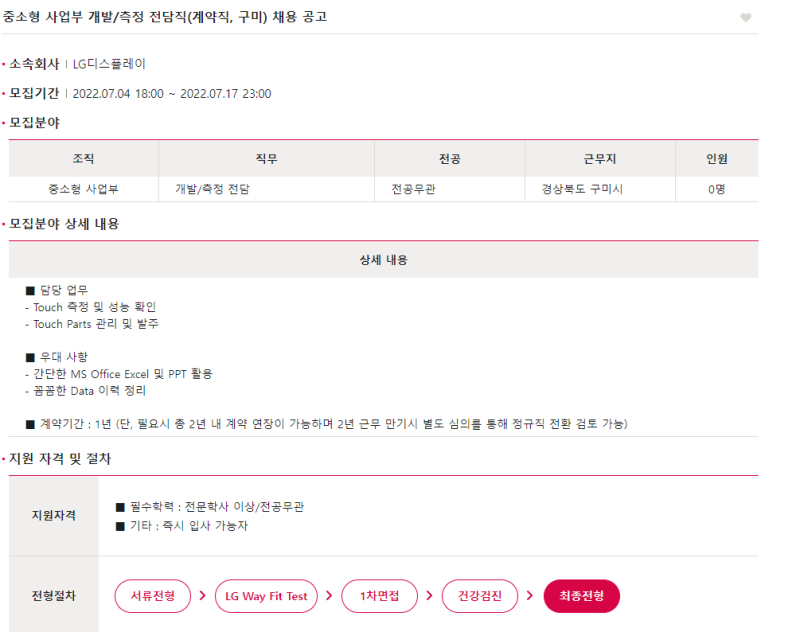This screenshot has width=800, height=632.
Task: Click the 근무지 column header
Action: click(600, 159)
